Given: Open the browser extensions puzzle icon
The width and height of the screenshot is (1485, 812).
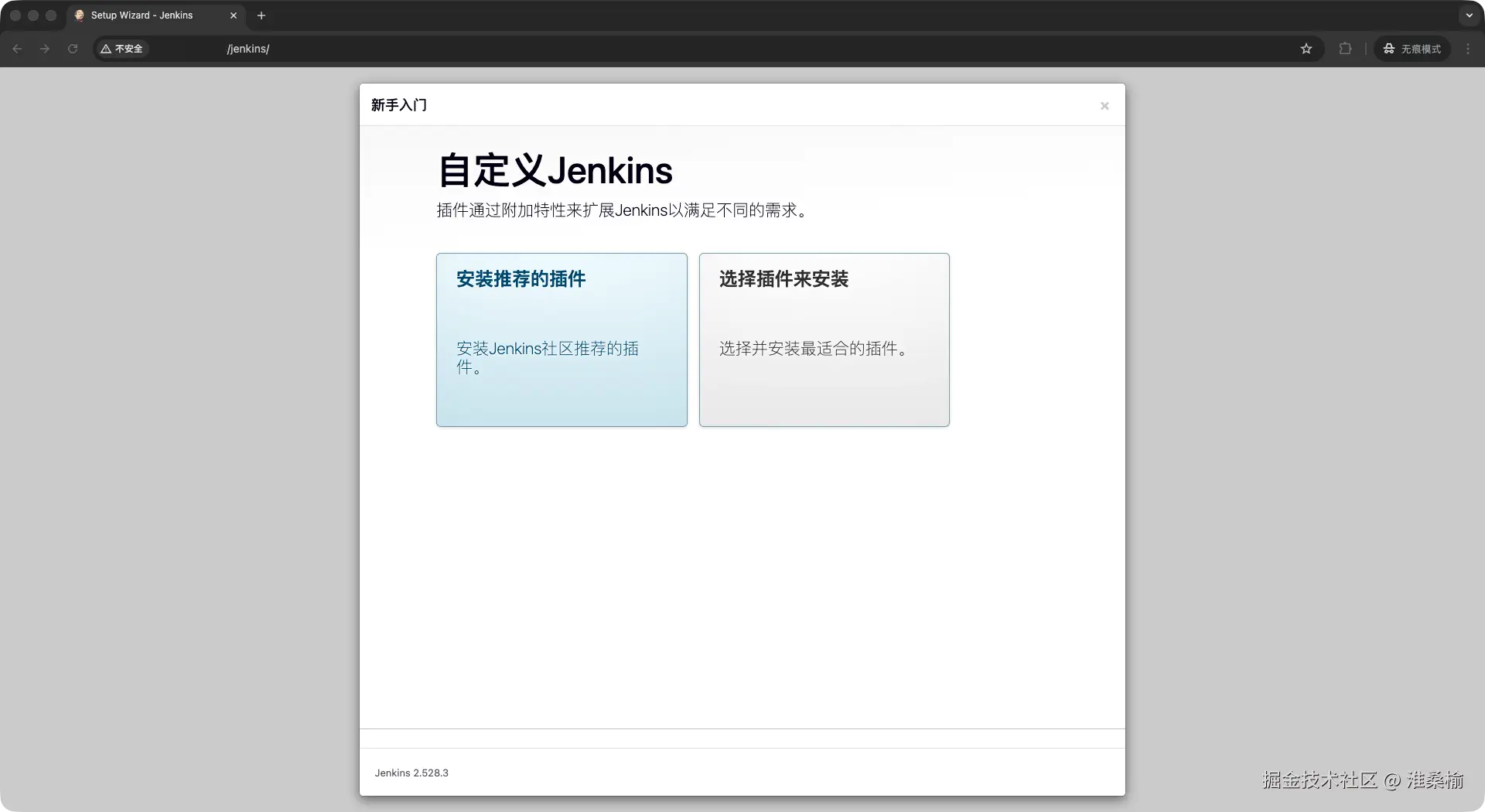Looking at the screenshot, I should 1345,49.
